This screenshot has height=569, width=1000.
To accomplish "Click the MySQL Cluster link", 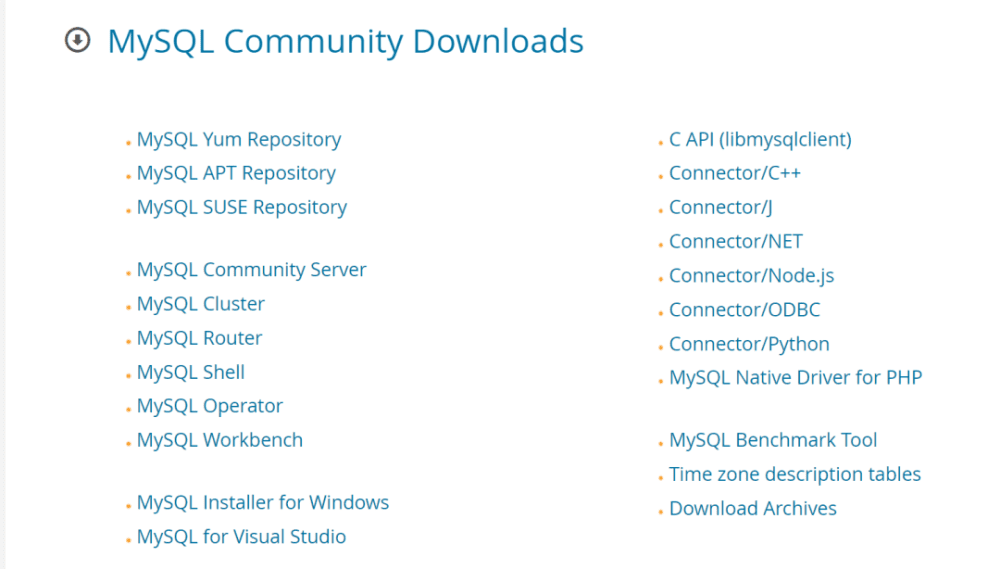I will click(x=201, y=303).
